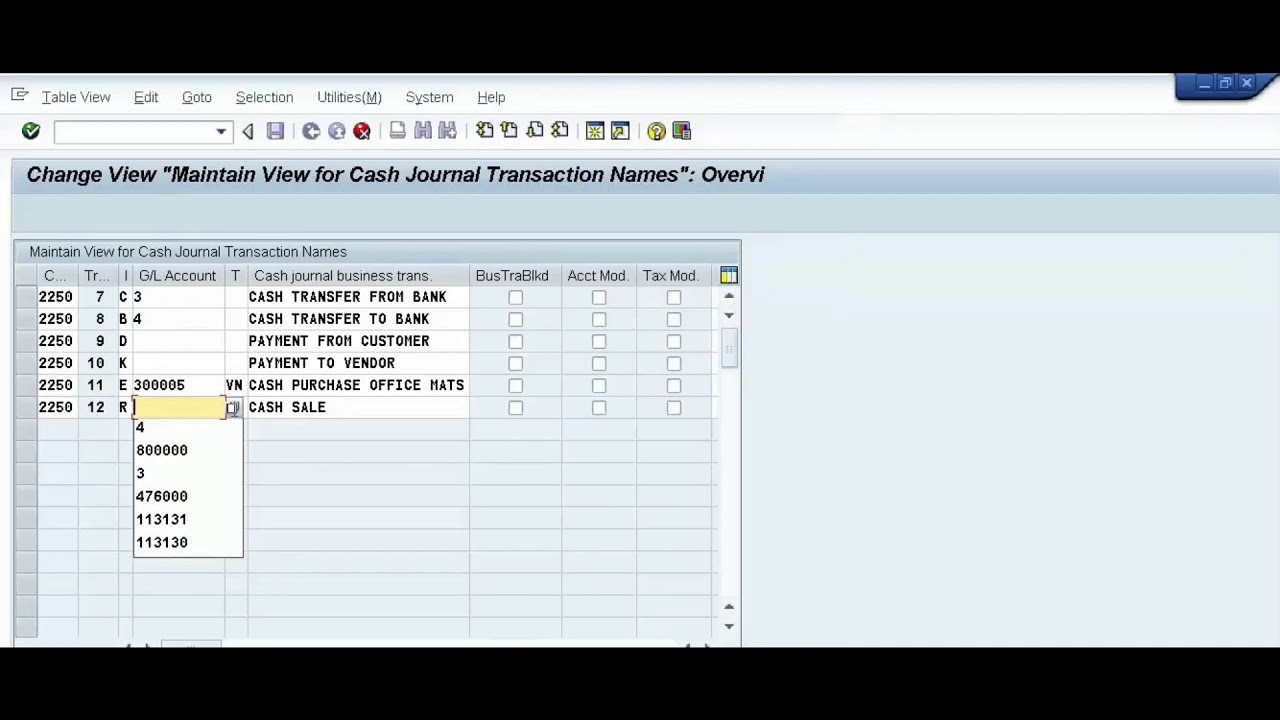Open table configuration settings icon

[x=729, y=276]
